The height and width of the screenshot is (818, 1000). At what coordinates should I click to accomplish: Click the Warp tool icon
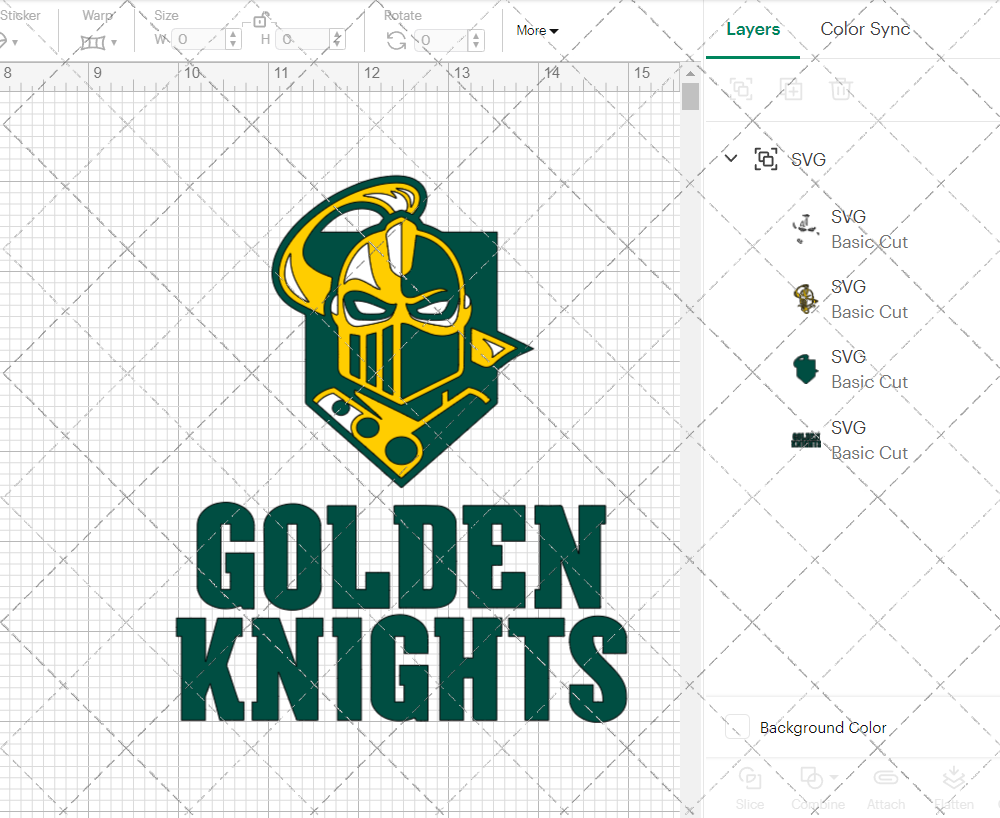point(95,42)
